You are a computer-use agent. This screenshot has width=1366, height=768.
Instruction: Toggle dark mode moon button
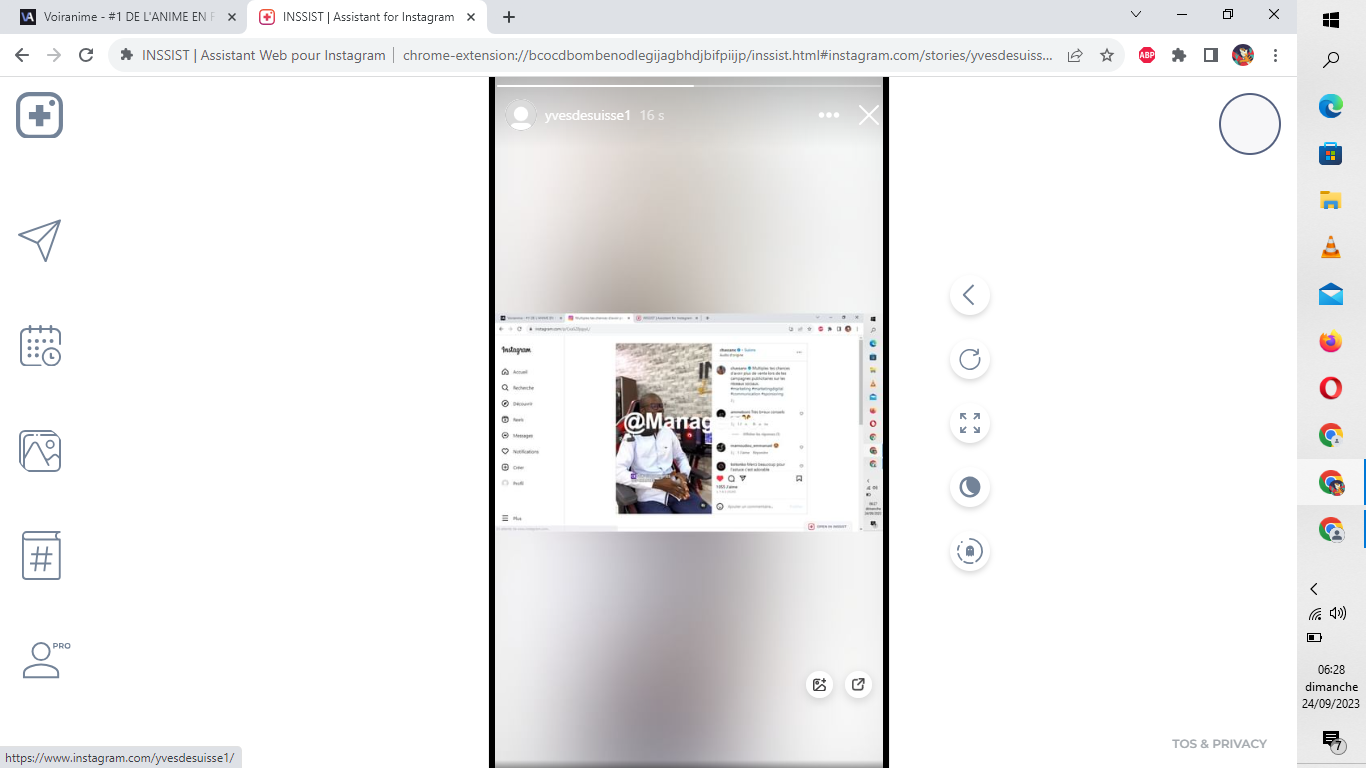pyautogui.click(x=969, y=487)
